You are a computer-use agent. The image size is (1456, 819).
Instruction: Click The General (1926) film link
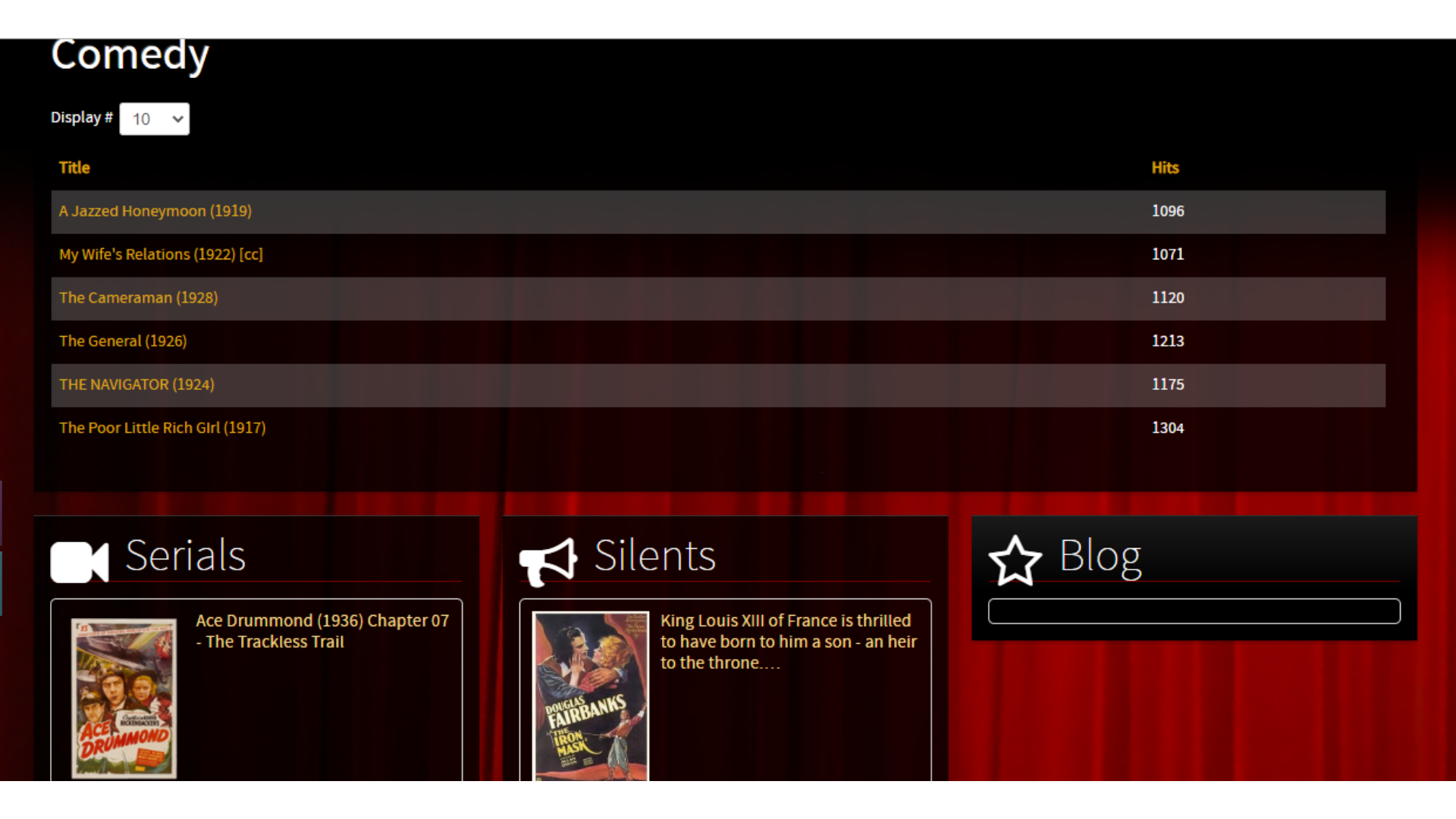(x=122, y=340)
